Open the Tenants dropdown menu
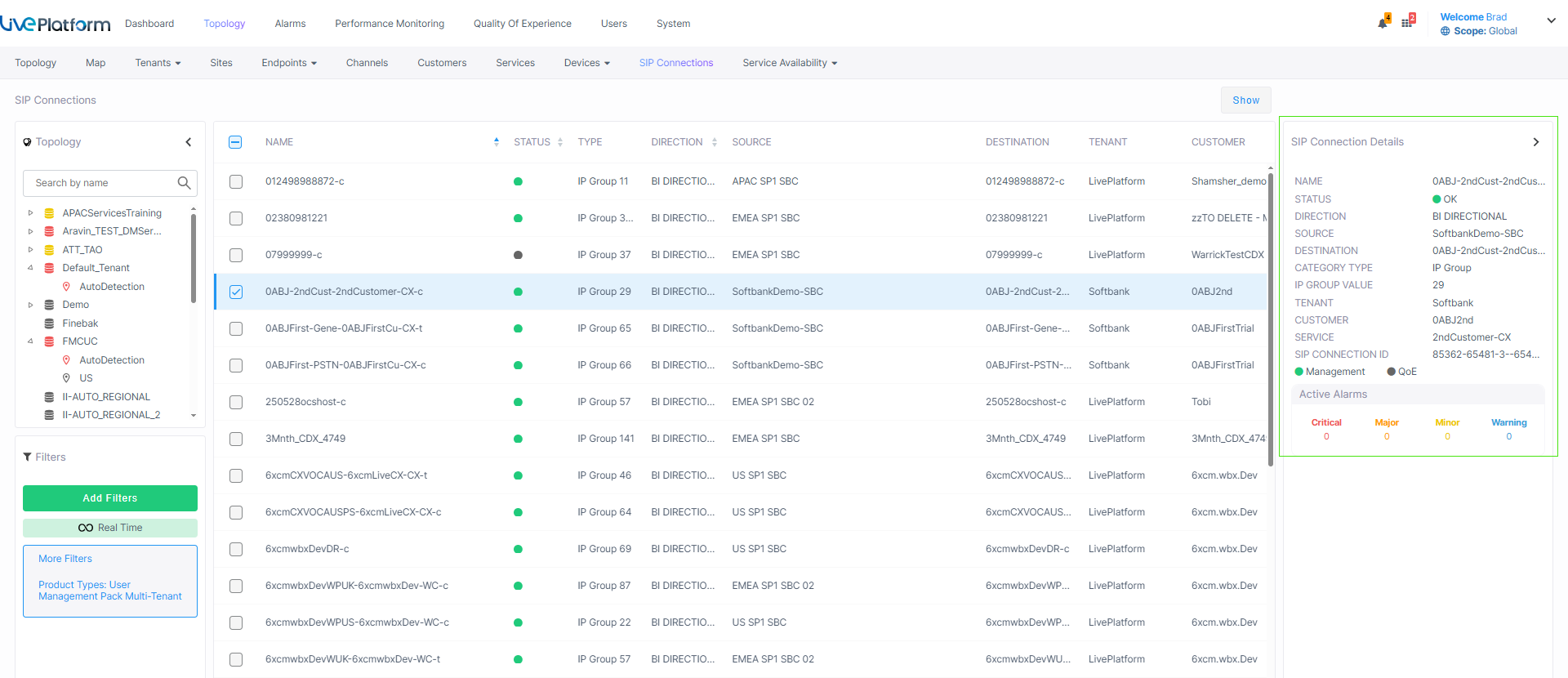Screen dimensions: 1568x678 [x=158, y=63]
